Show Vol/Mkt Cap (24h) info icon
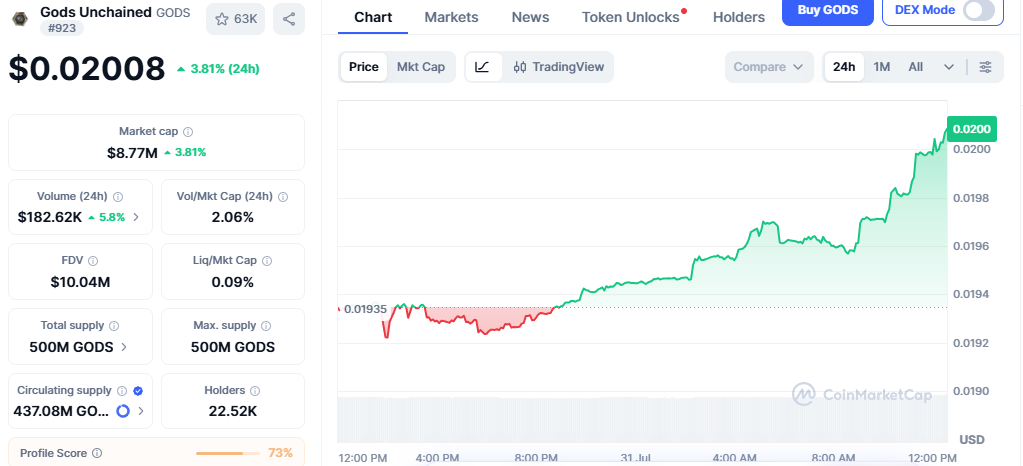This screenshot has height=466, width=1023. point(283,196)
